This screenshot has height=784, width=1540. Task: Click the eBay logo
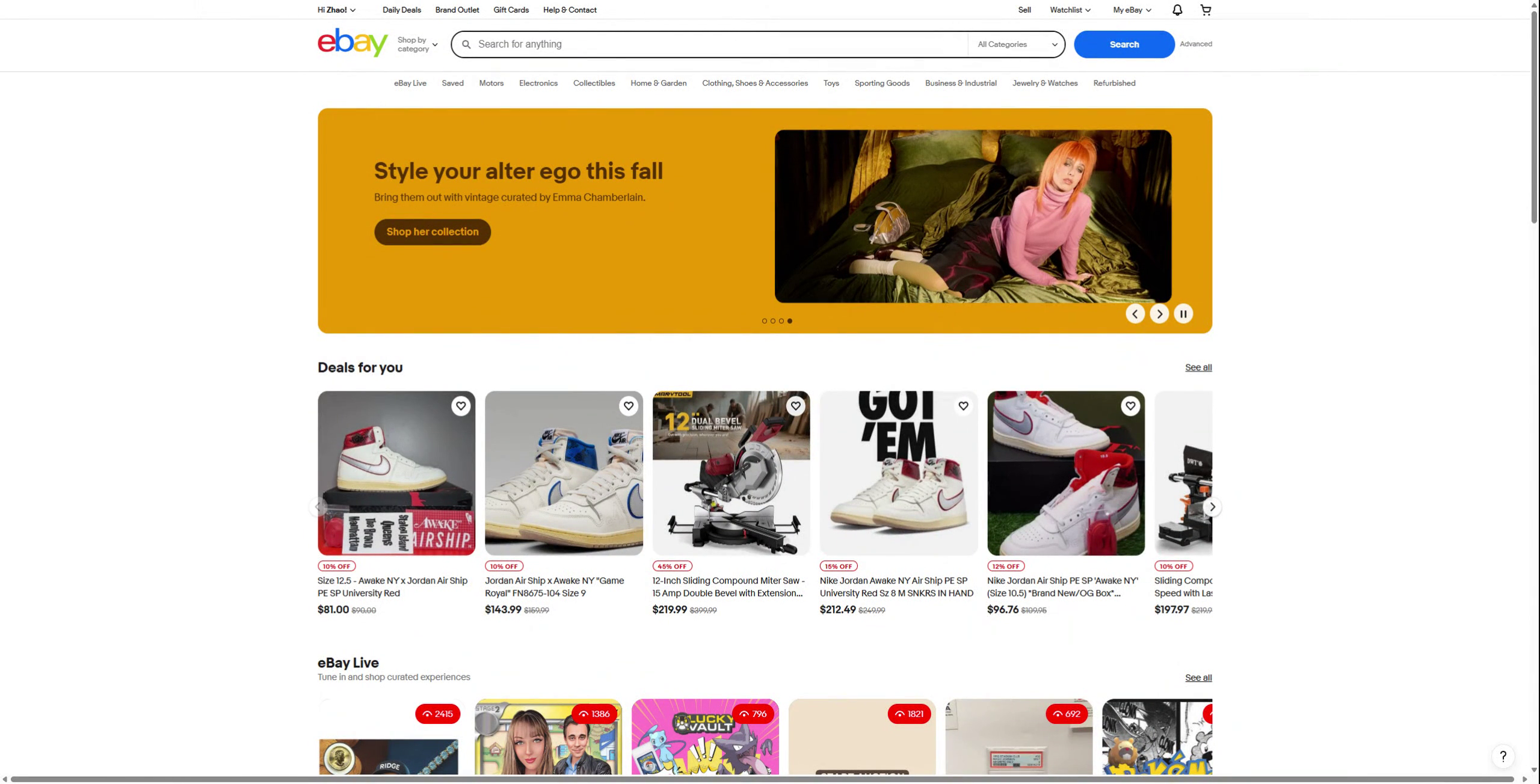(x=353, y=43)
